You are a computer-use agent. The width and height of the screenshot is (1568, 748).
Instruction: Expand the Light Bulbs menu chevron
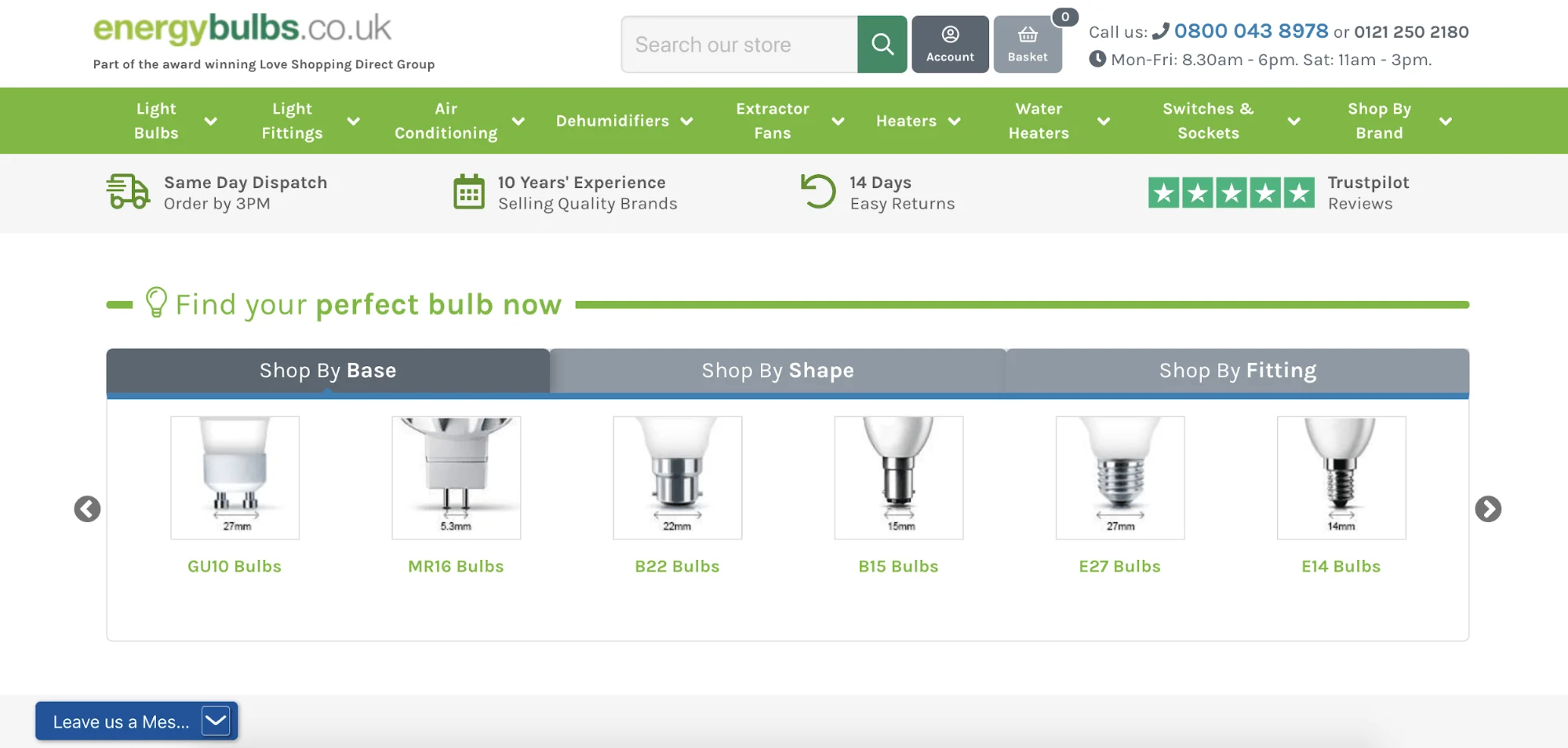(210, 121)
